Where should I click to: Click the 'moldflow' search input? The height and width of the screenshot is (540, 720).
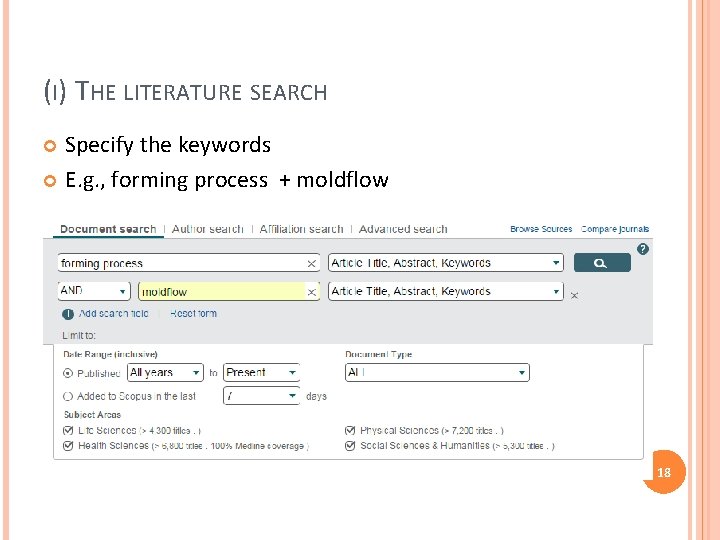click(229, 292)
